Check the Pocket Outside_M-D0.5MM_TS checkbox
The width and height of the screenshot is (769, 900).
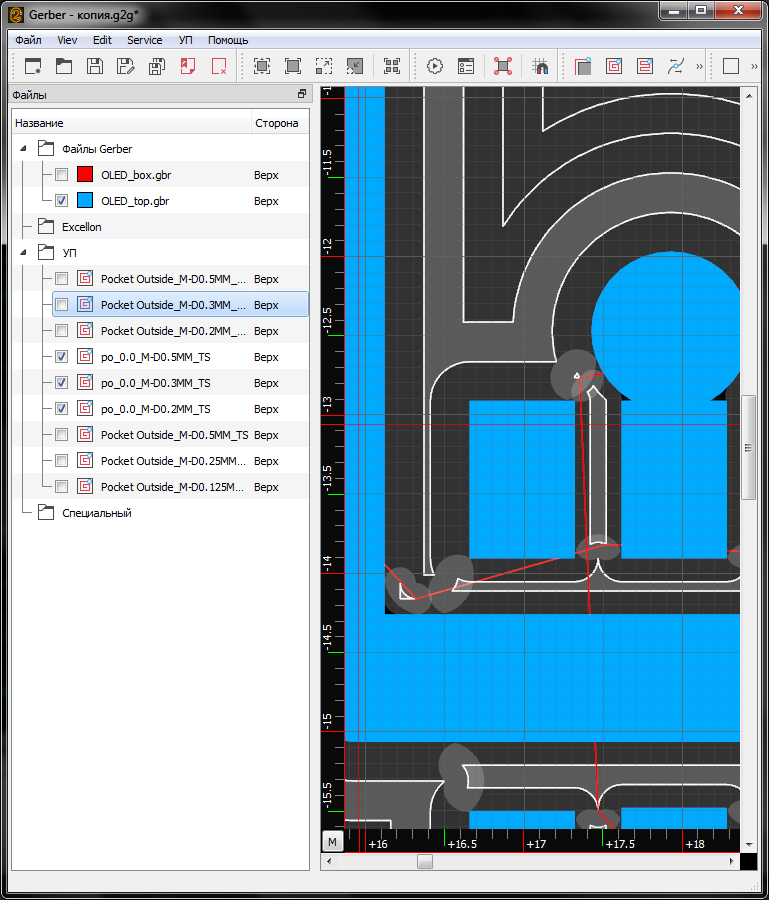pos(61,435)
